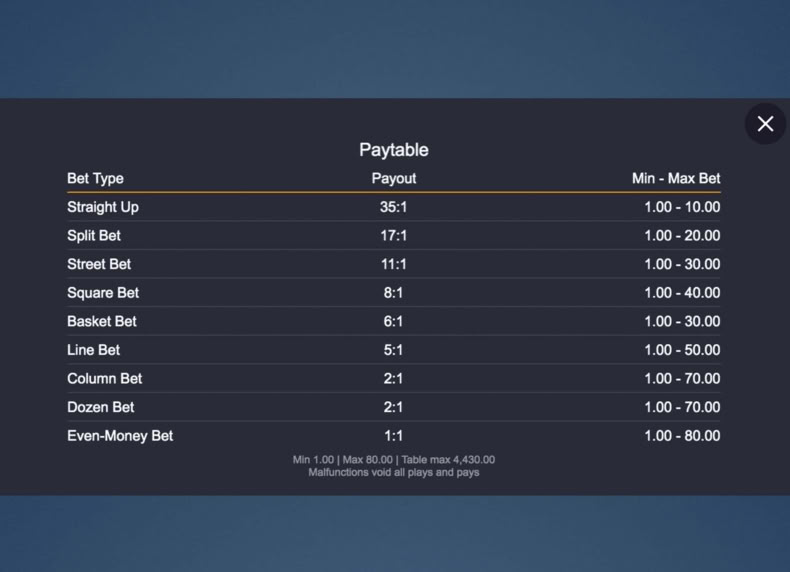Image resolution: width=790 pixels, height=572 pixels.
Task: Click the Line Bet row label
Action: click(x=93, y=350)
